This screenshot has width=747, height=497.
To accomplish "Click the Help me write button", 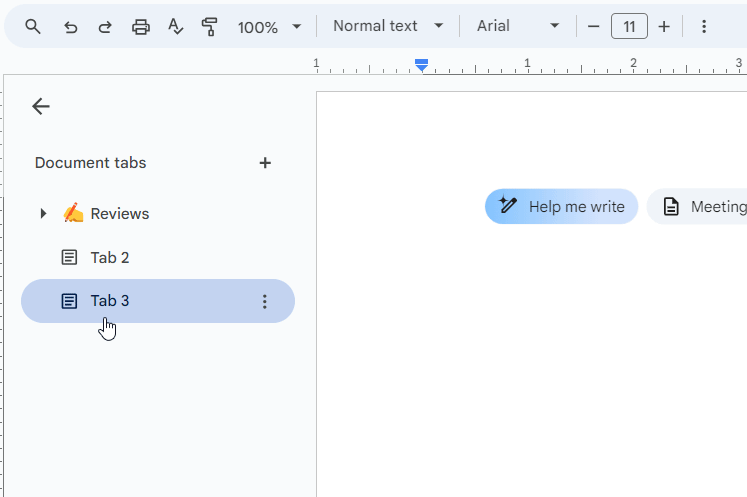I will tap(562, 207).
